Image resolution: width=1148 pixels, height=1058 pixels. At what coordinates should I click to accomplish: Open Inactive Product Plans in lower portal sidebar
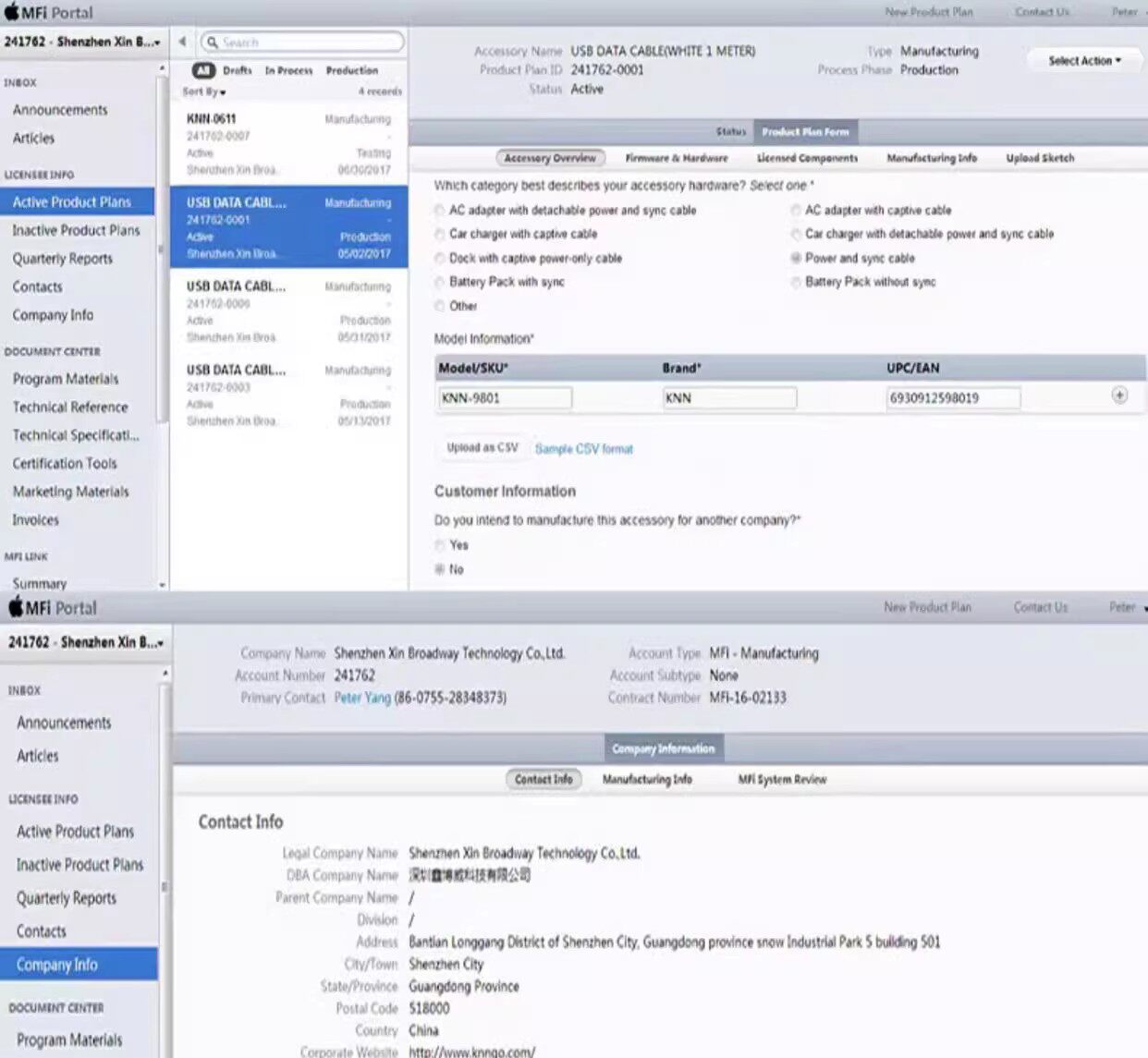[79, 865]
